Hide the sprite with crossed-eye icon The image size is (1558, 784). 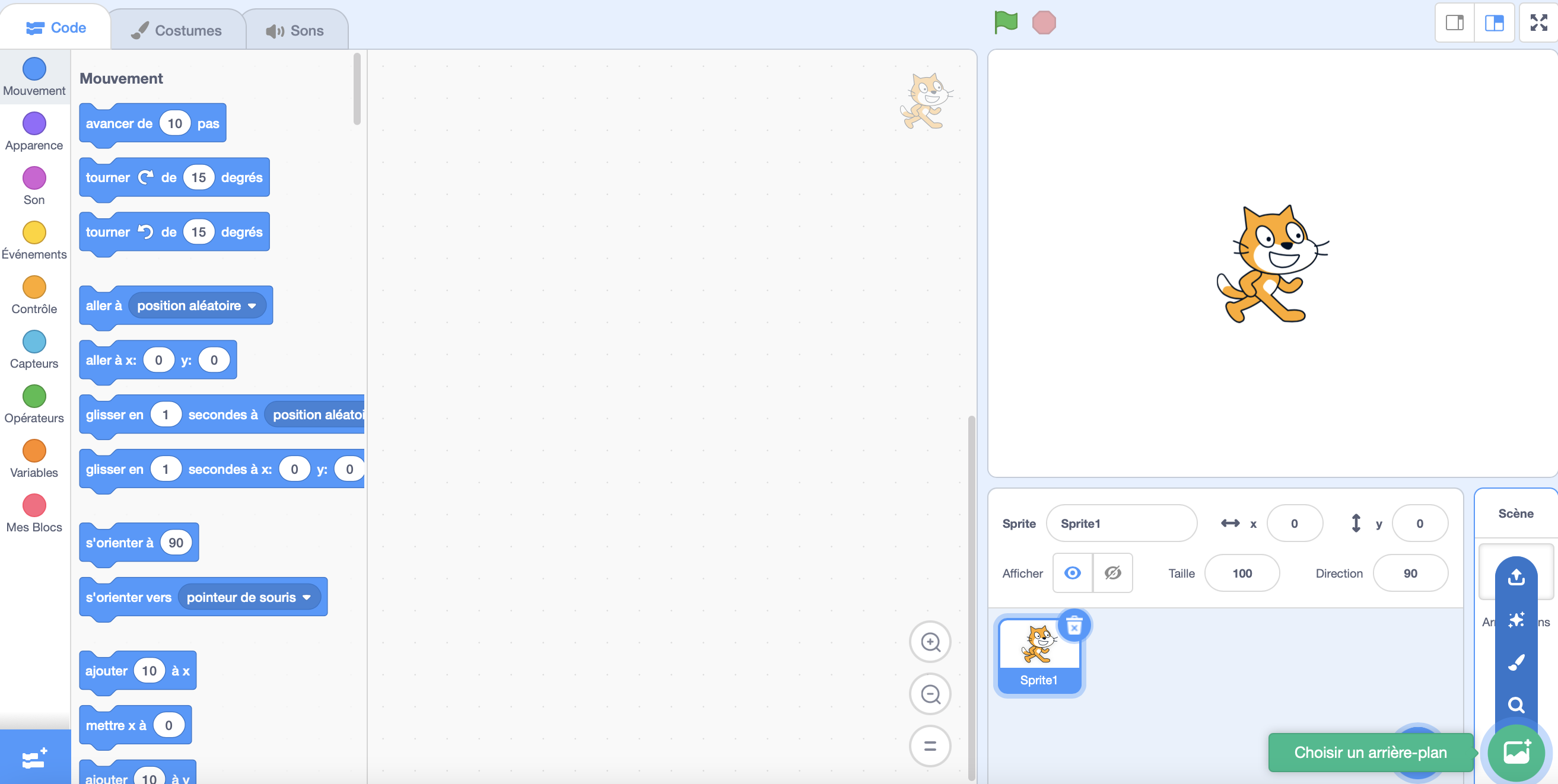tap(1112, 573)
